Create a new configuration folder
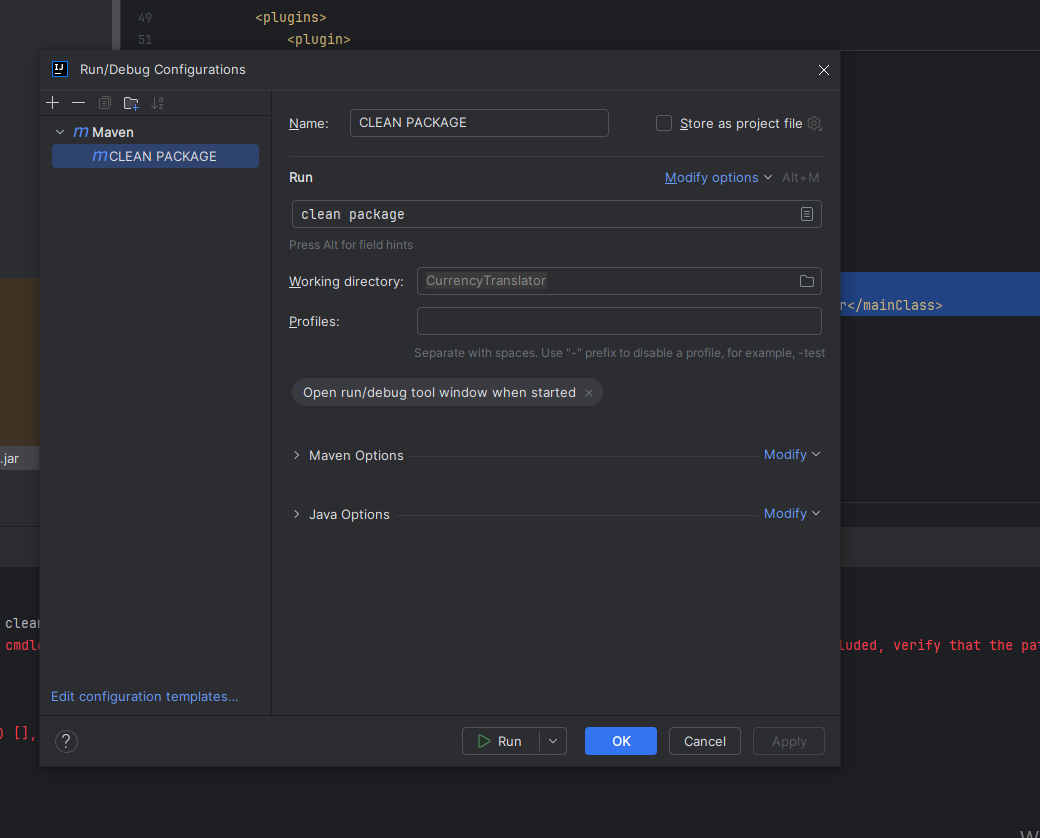 (131, 103)
